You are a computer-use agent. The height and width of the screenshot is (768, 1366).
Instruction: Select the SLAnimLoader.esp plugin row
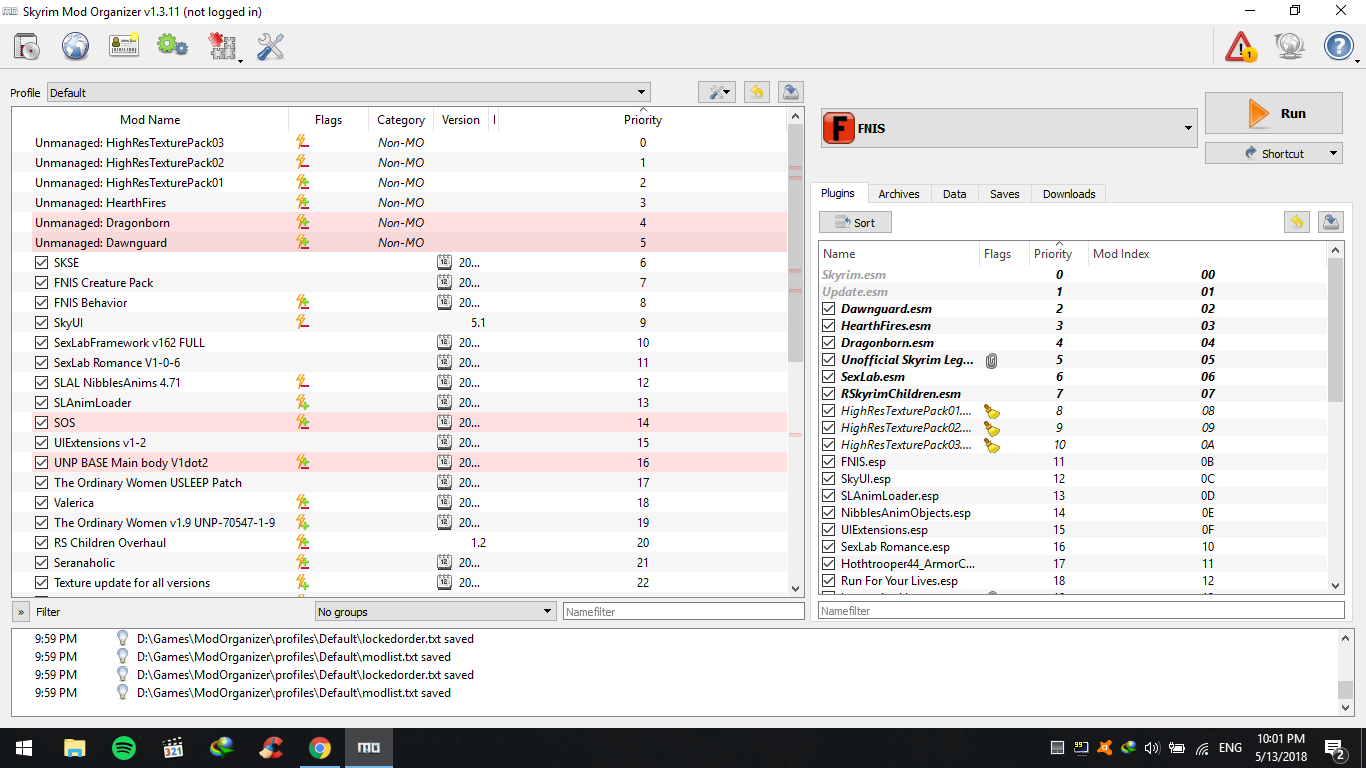(1073, 496)
